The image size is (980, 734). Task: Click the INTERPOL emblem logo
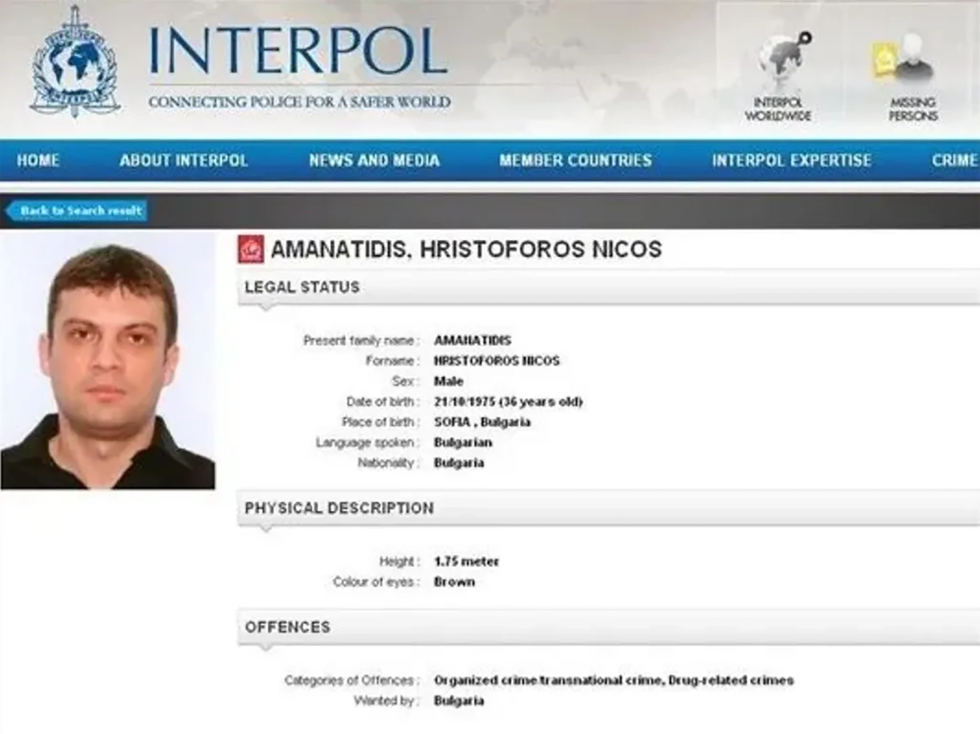pyautogui.click(x=75, y=61)
